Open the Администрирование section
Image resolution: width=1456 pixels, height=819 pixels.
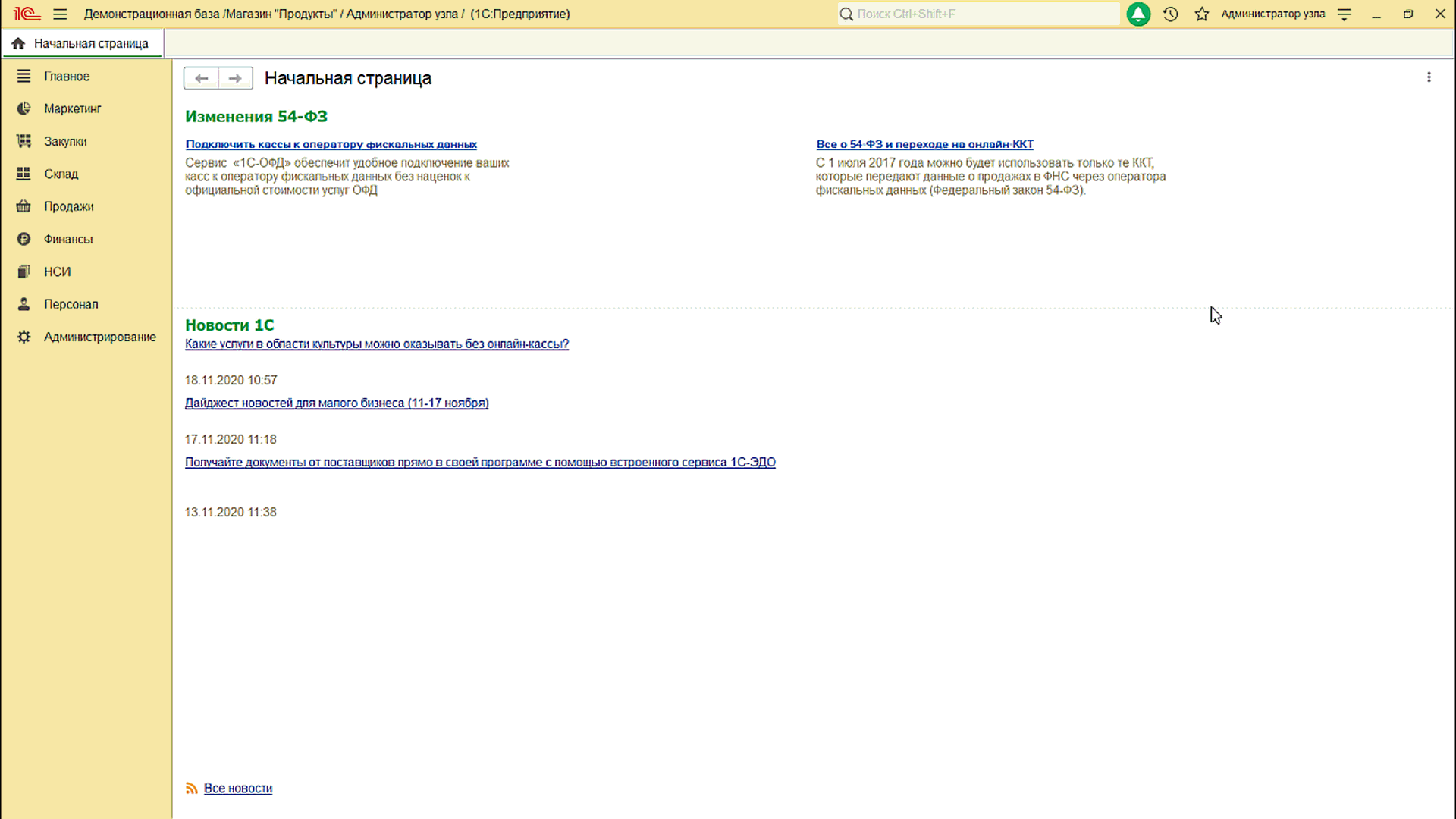point(99,337)
